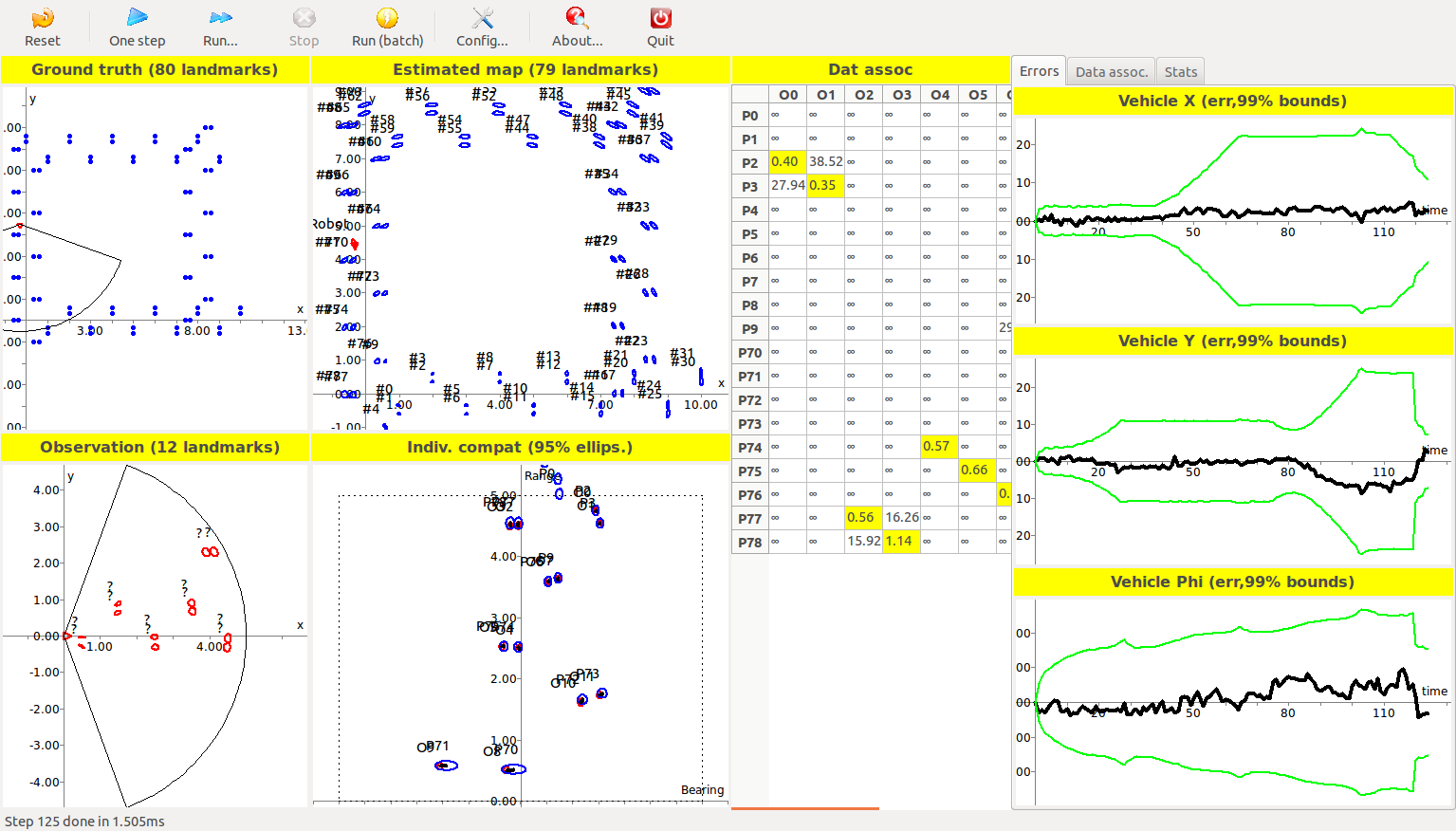The height and width of the screenshot is (831, 1456).
Task: Run a single step with One step
Action: coord(137,19)
